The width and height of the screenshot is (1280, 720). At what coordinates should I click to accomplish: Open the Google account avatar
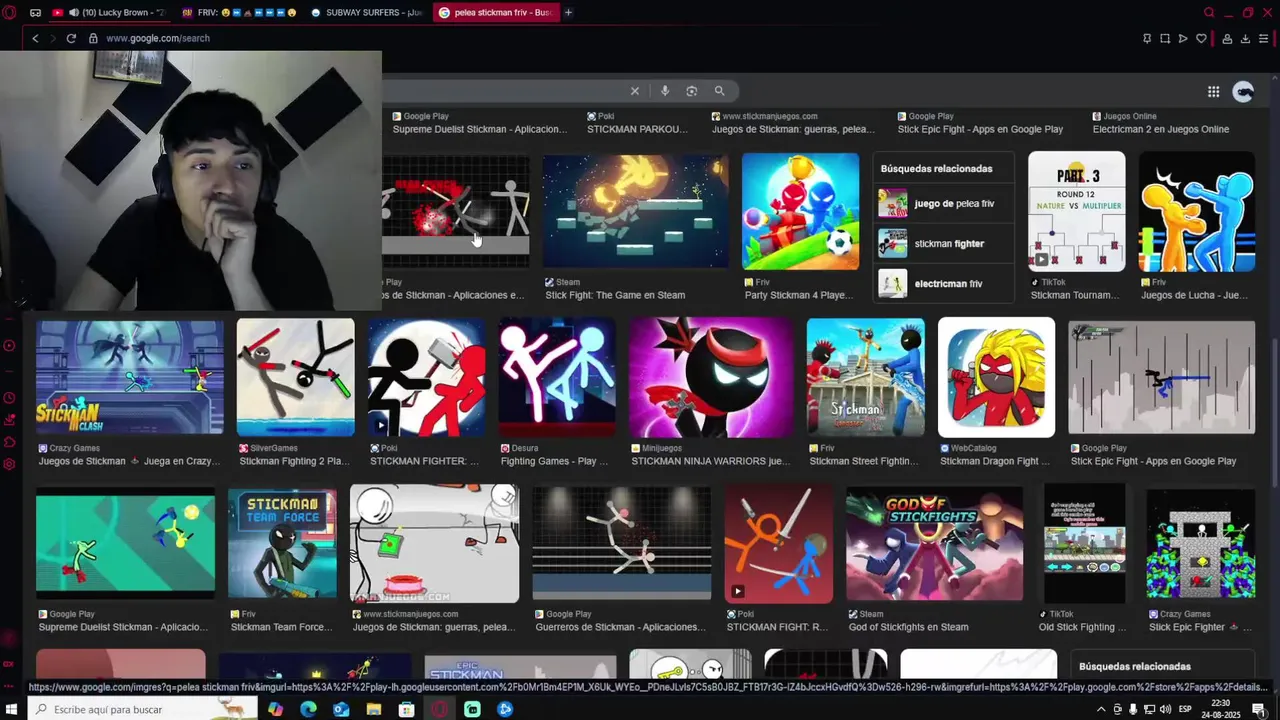point(1243,91)
